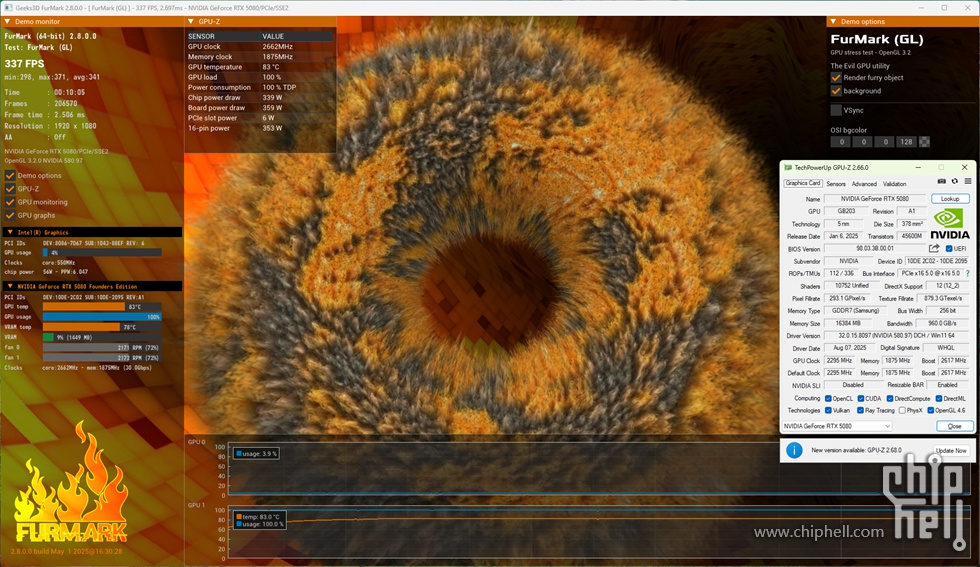Click the Update Now button
The image size is (980, 567).
(951, 450)
